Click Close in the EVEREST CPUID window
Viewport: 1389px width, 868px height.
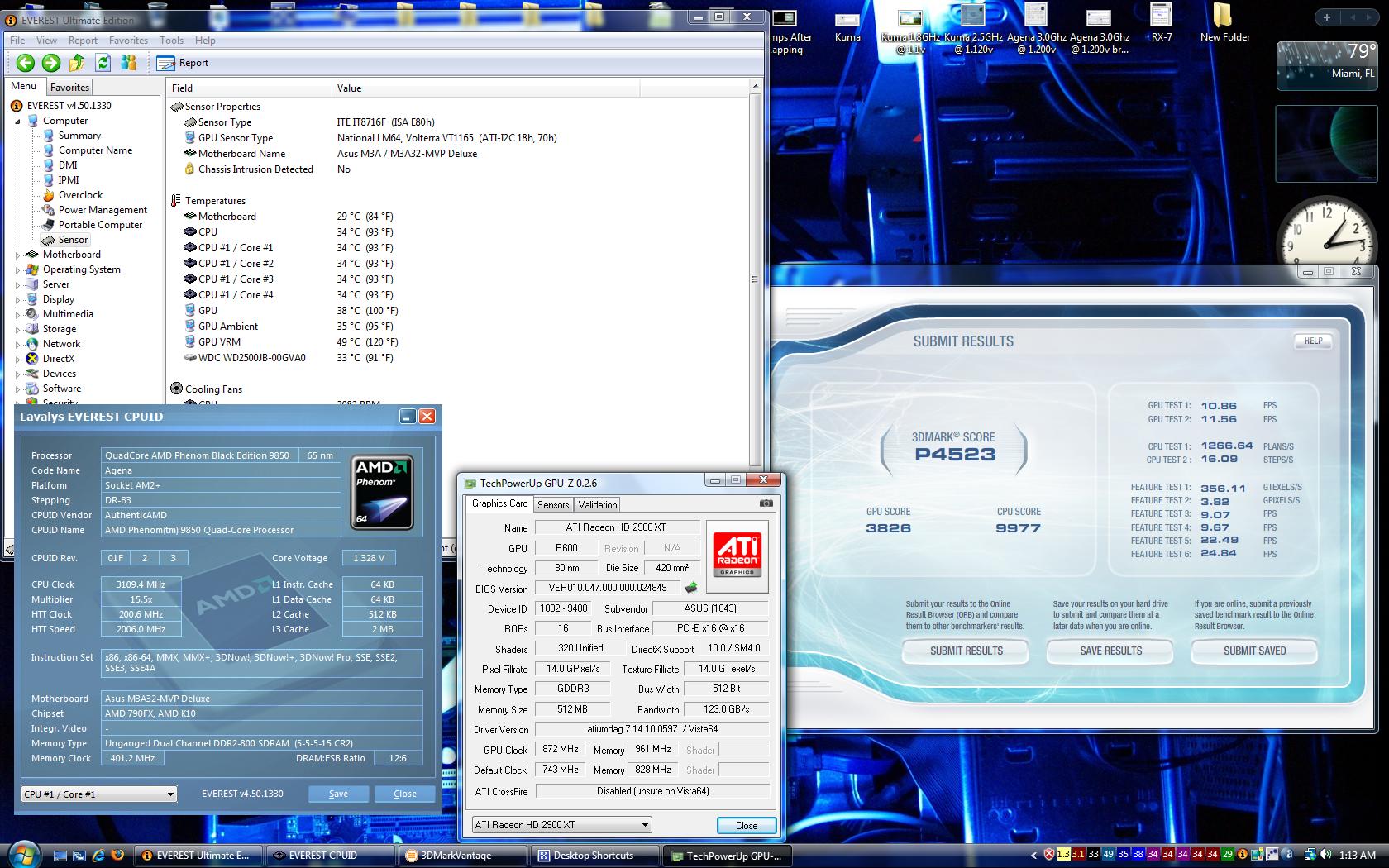[x=405, y=794]
